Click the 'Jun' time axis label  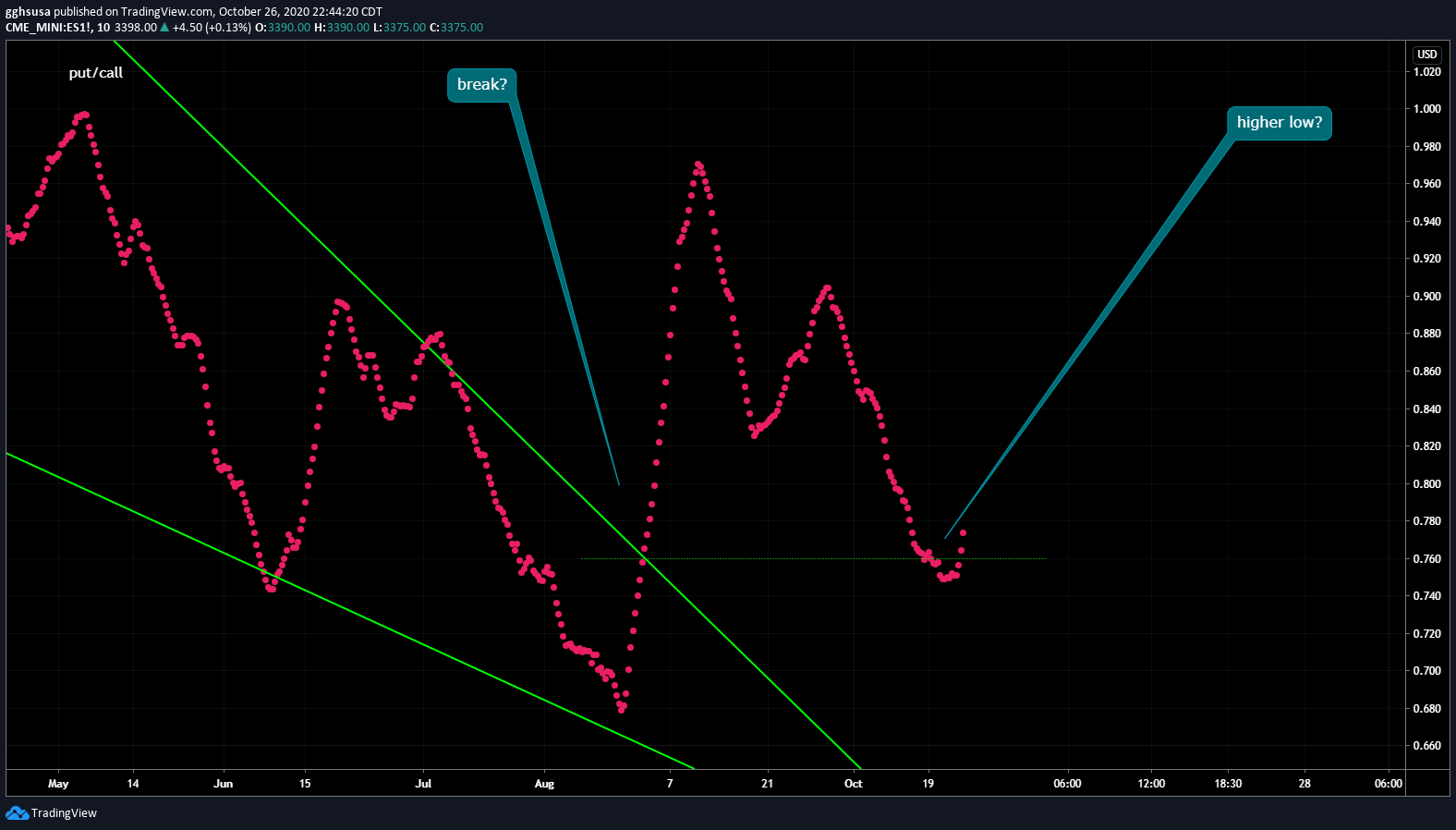click(224, 784)
